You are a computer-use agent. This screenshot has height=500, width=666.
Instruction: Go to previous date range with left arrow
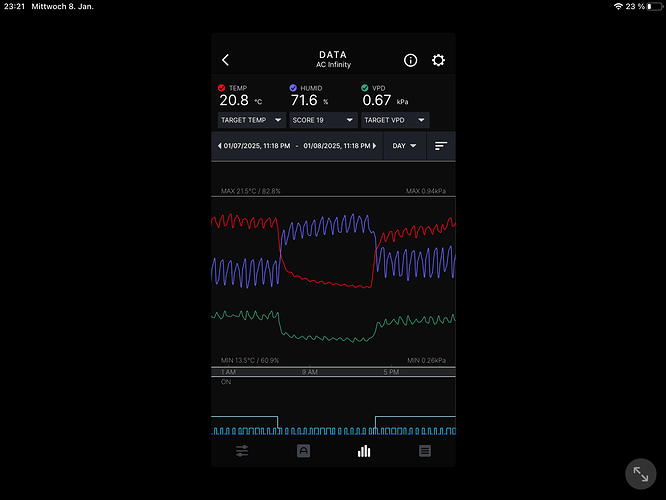(219, 146)
